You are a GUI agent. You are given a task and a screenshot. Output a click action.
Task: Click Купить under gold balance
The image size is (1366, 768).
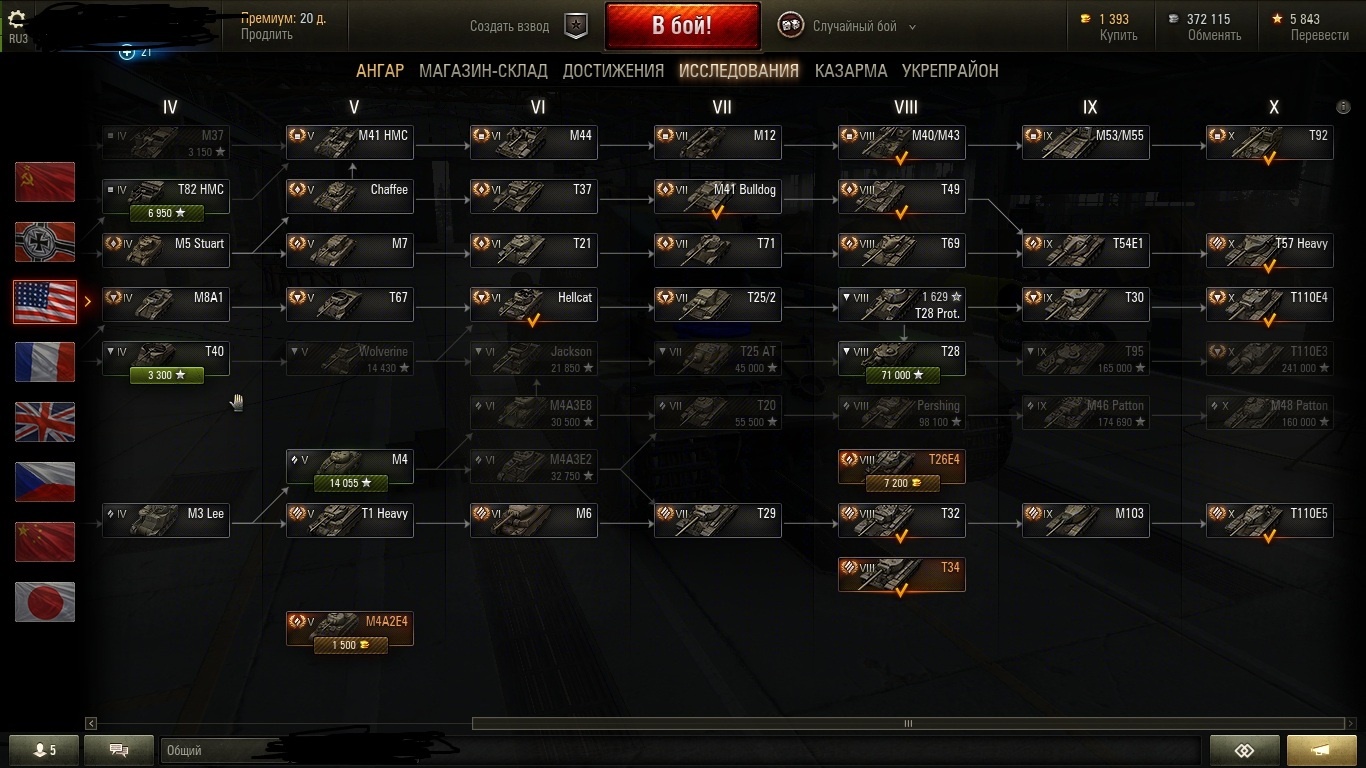tap(1118, 35)
